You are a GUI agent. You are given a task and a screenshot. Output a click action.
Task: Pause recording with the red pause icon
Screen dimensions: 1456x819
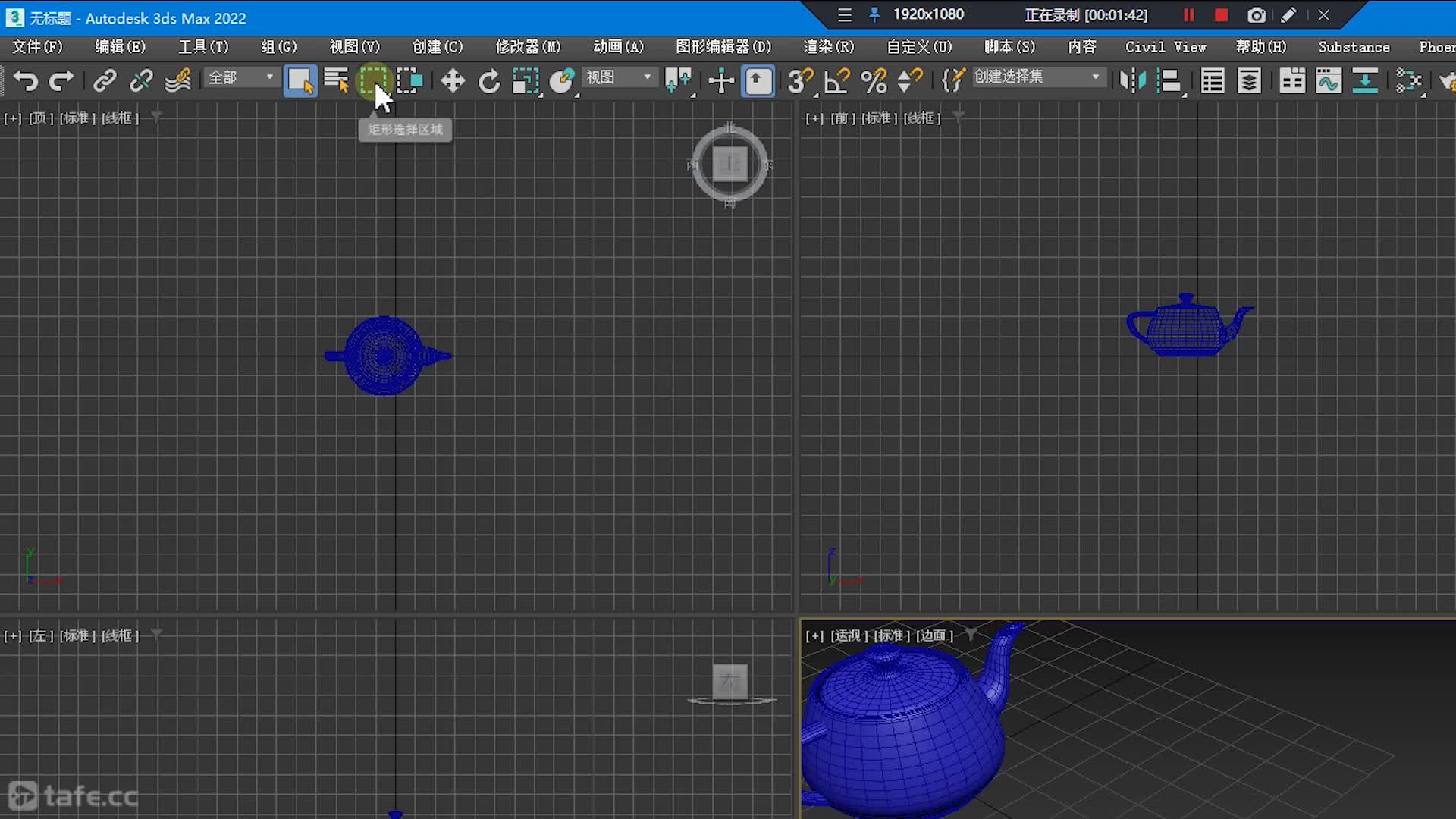point(1188,15)
